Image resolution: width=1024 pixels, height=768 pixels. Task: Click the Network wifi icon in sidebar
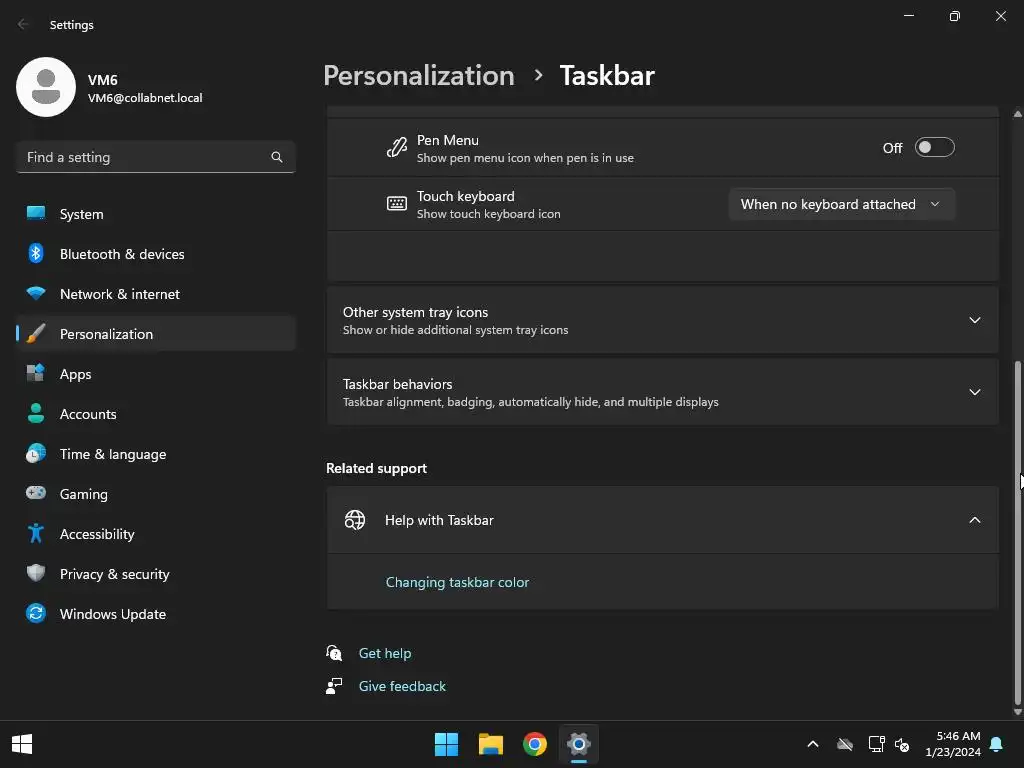click(36, 293)
